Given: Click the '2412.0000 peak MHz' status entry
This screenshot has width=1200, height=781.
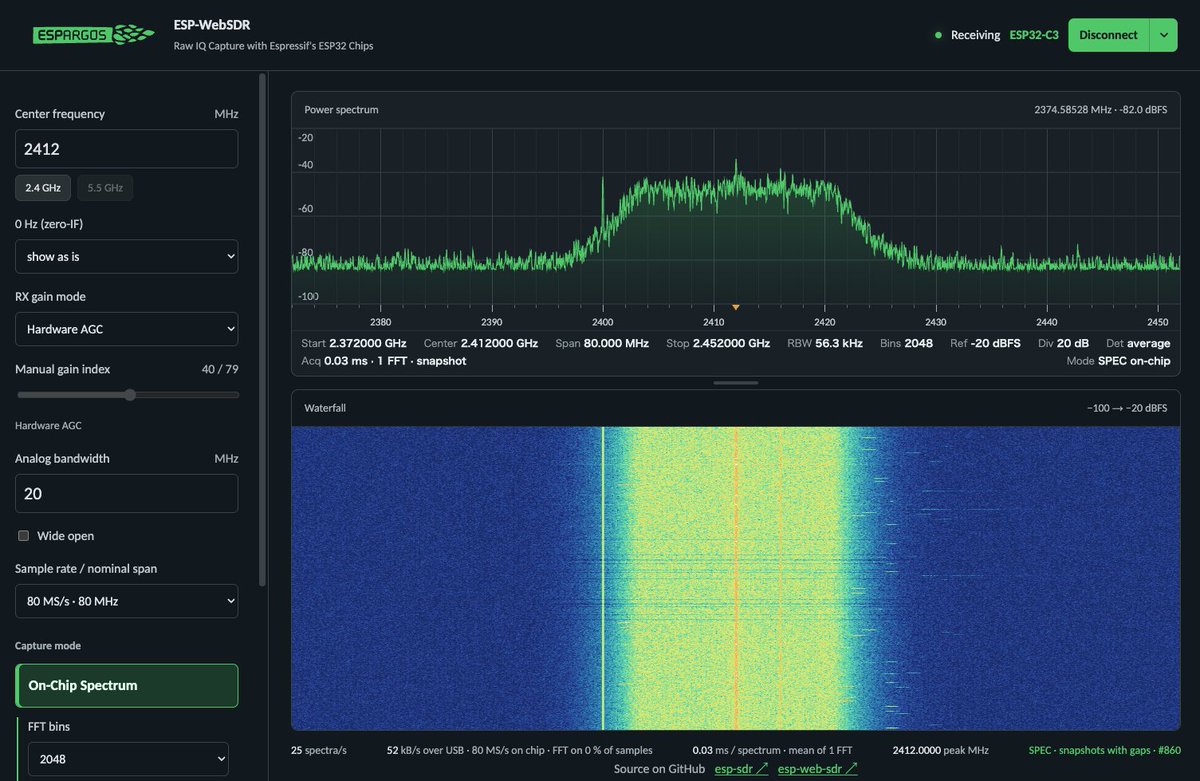Looking at the screenshot, I should (x=940, y=750).
